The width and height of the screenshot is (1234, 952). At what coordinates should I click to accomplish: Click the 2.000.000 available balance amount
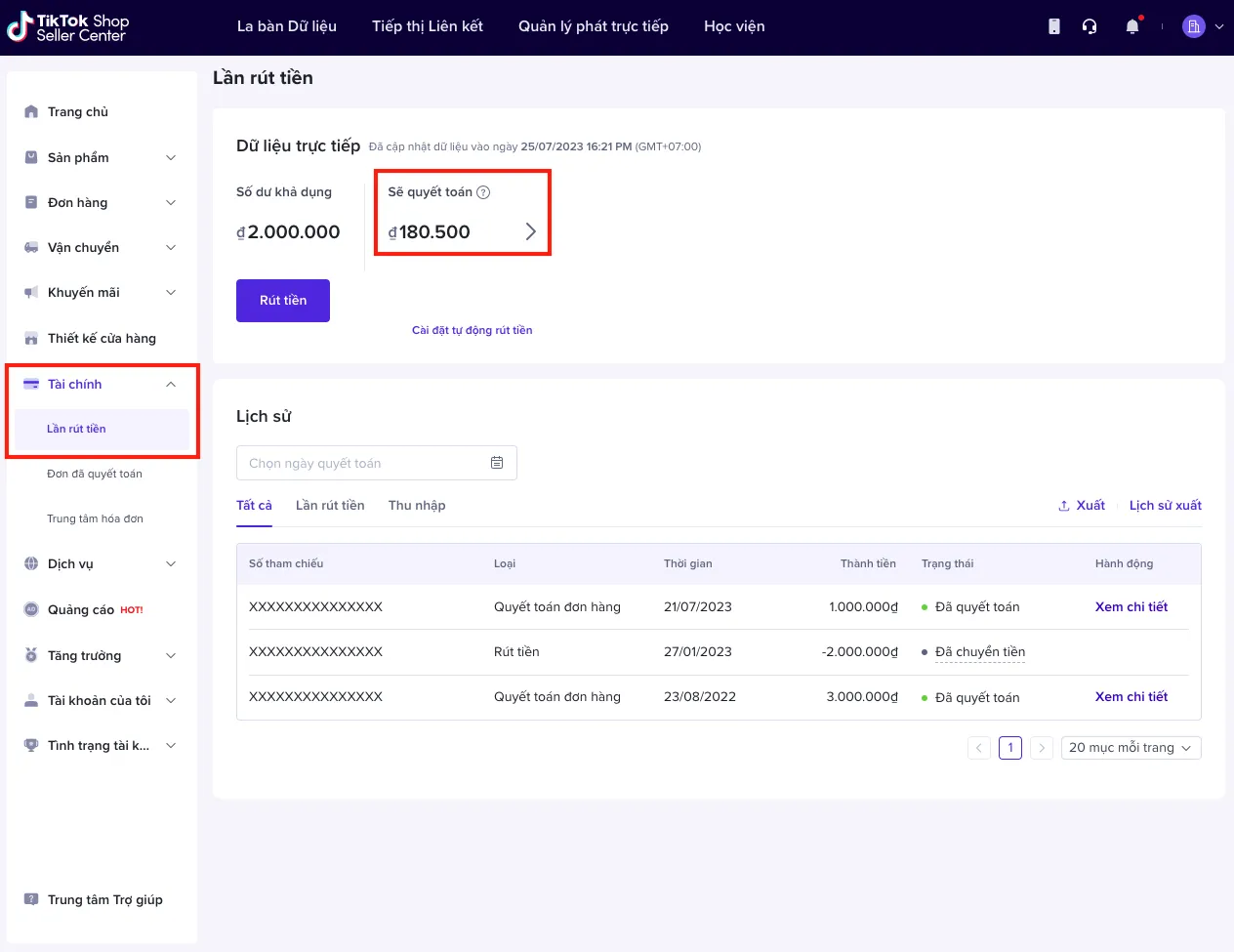(288, 232)
